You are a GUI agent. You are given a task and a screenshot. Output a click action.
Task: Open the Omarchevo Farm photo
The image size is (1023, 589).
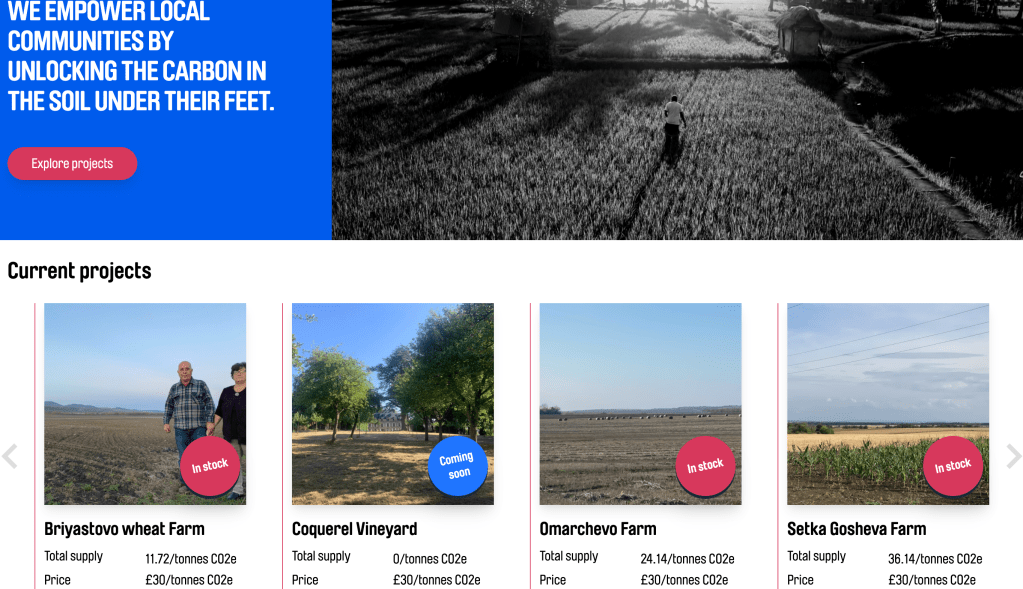pyautogui.click(x=640, y=404)
